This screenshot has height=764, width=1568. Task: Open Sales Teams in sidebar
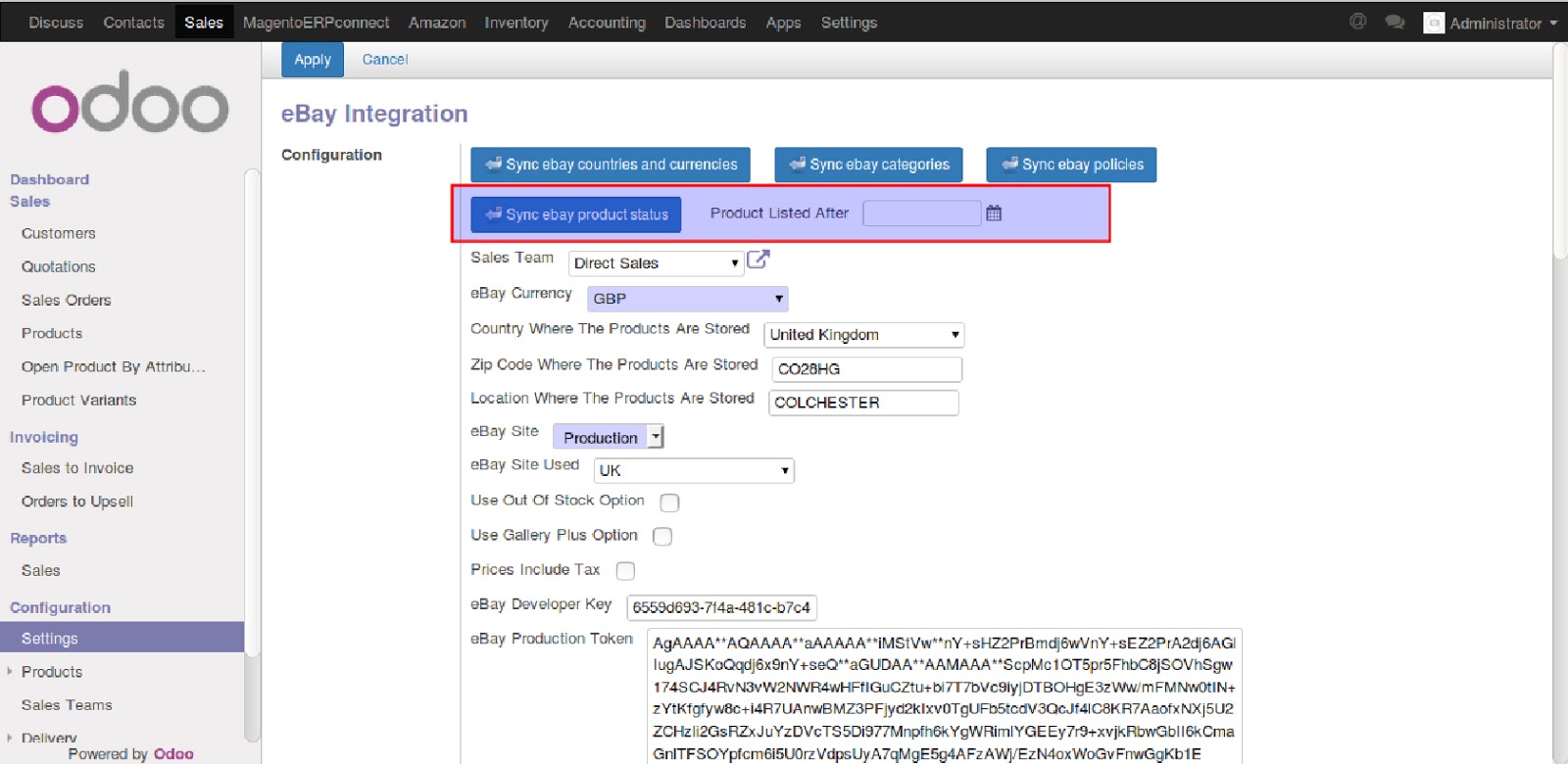point(67,705)
